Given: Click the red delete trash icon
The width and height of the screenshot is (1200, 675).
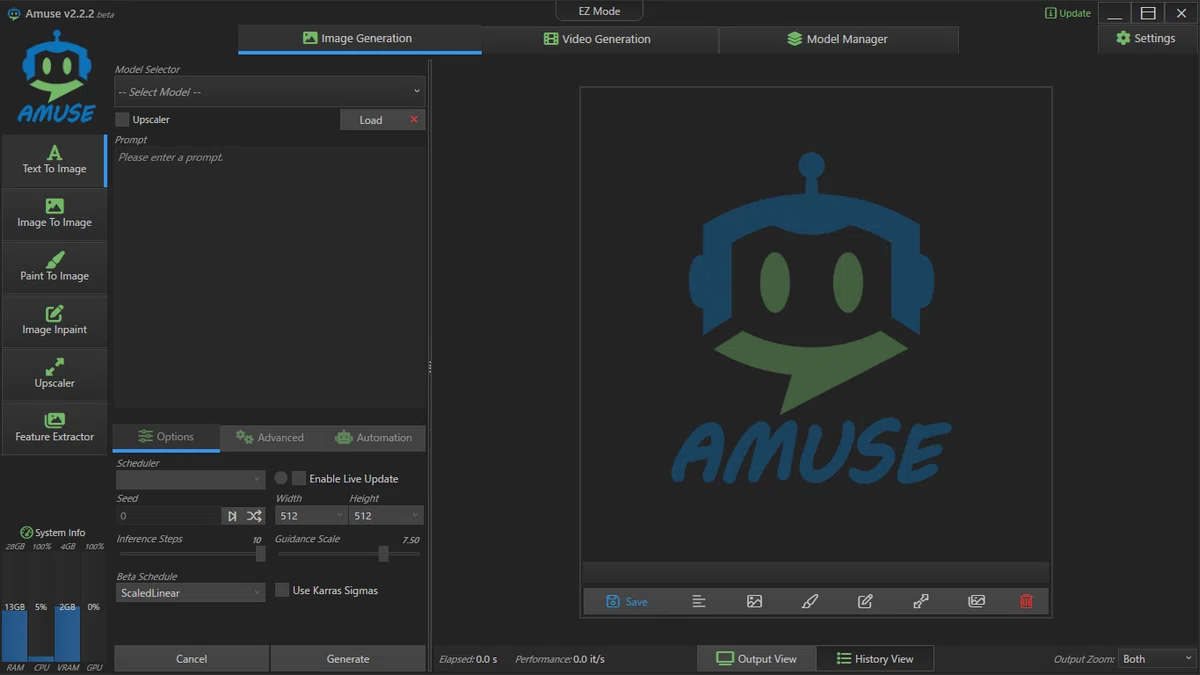Looking at the screenshot, I should pyautogui.click(x=1026, y=601).
